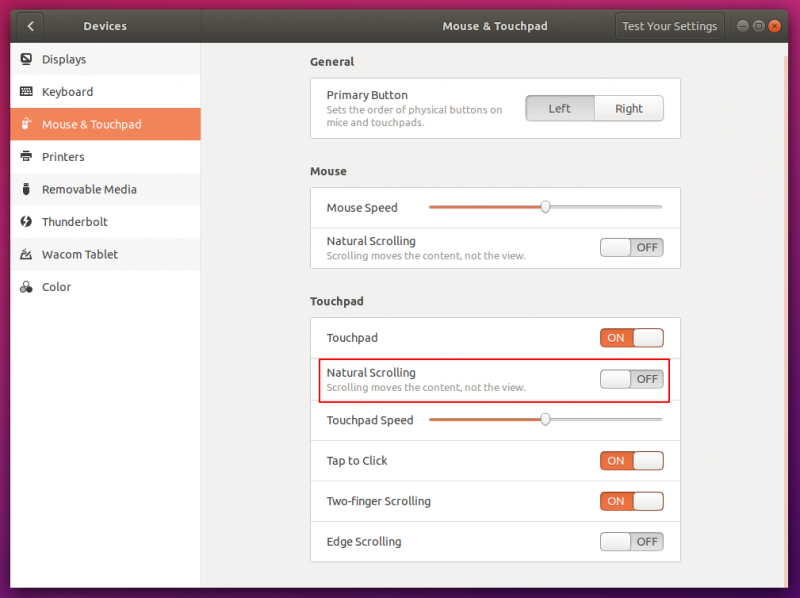Disable Tap to Click
The height and width of the screenshot is (598, 800).
point(631,461)
